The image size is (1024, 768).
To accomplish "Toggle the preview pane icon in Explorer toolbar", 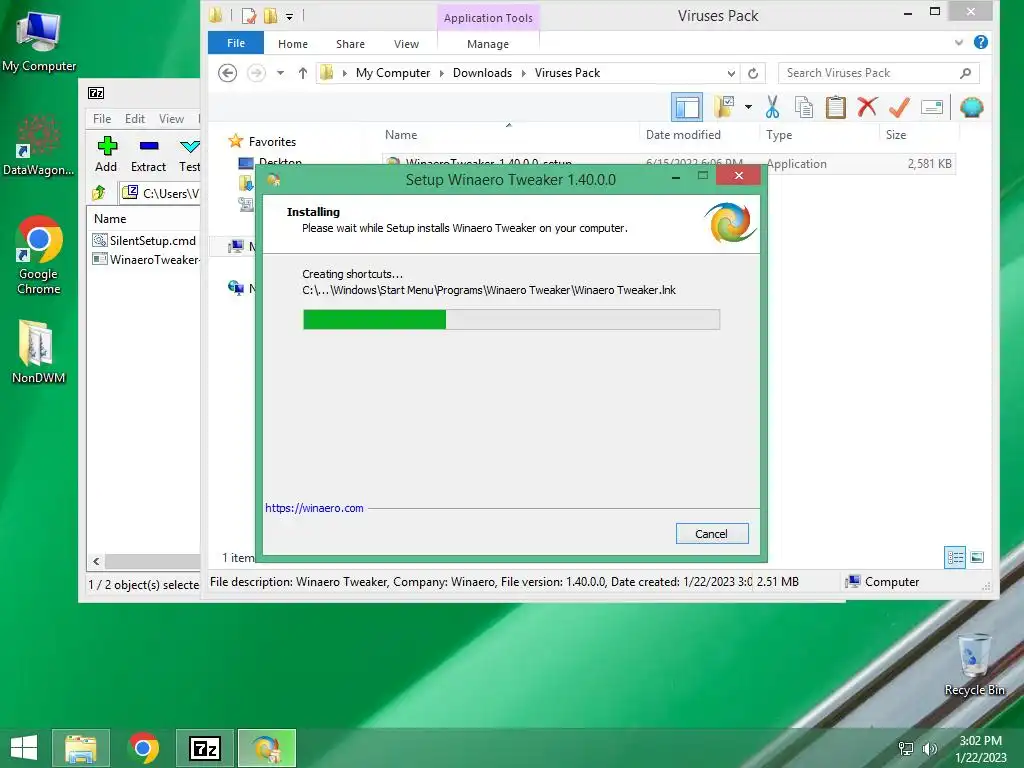I will pyautogui.click(x=687, y=107).
